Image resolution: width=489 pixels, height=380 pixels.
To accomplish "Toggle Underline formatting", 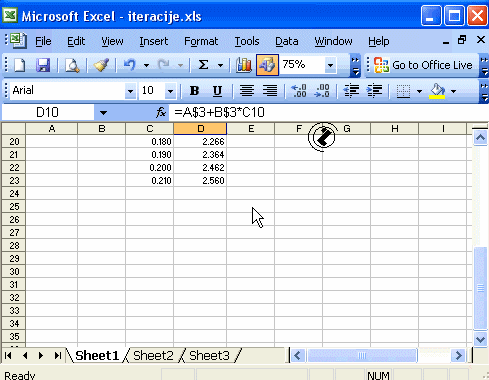I will 217,91.
